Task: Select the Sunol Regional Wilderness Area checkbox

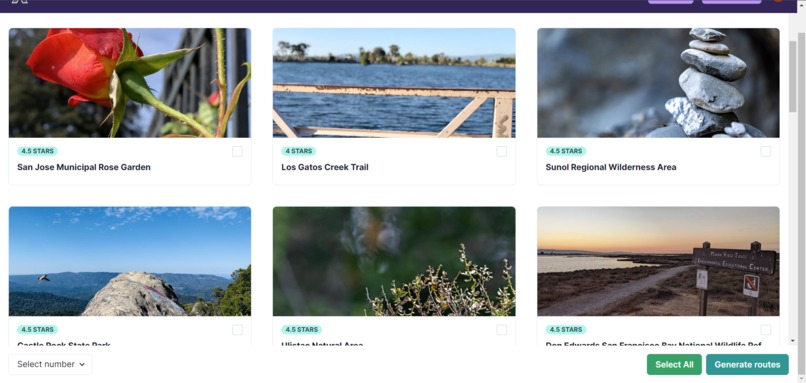Action: pos(766,151)
